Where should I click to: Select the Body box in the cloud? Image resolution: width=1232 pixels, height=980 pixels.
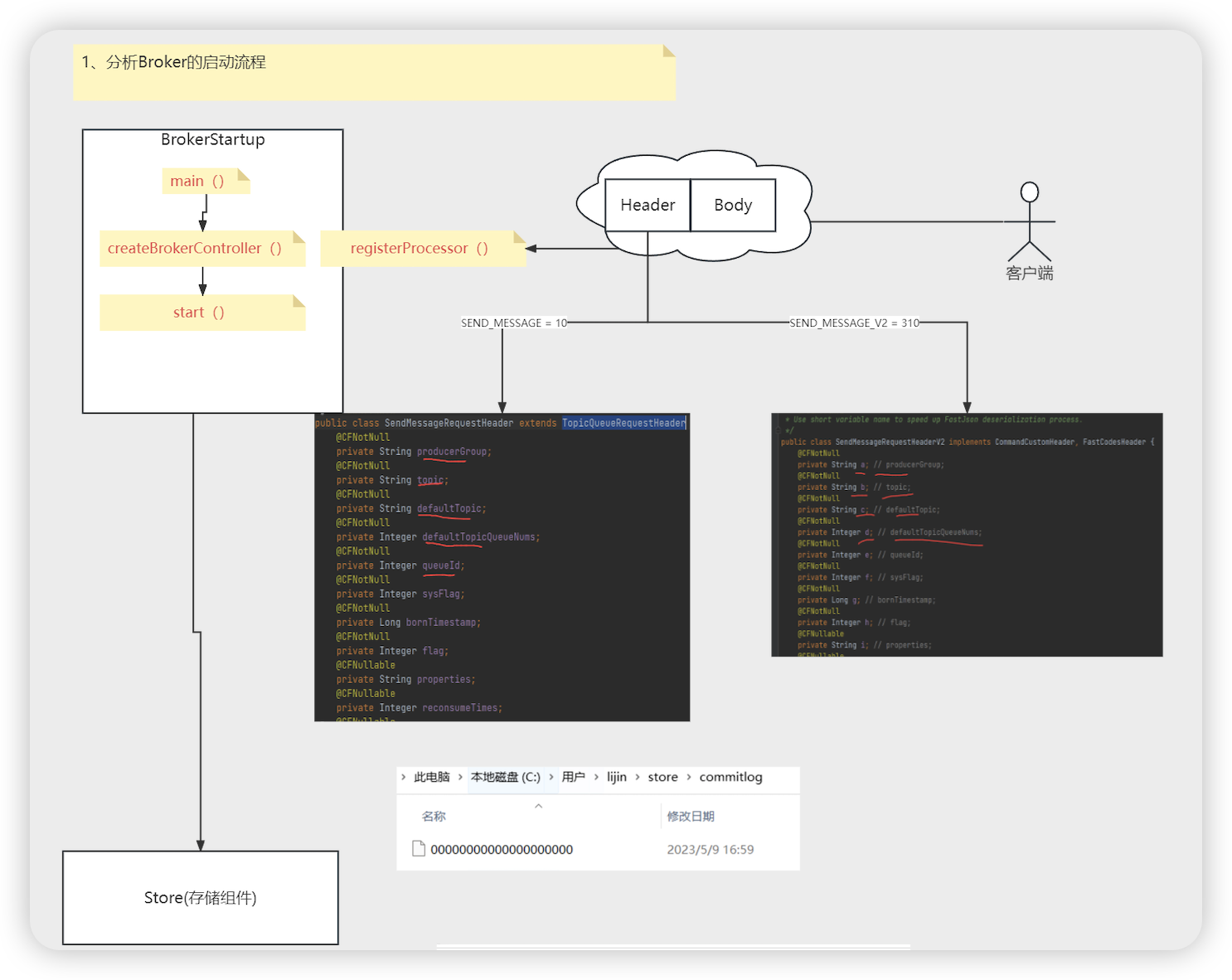click(x=733, y=205)
